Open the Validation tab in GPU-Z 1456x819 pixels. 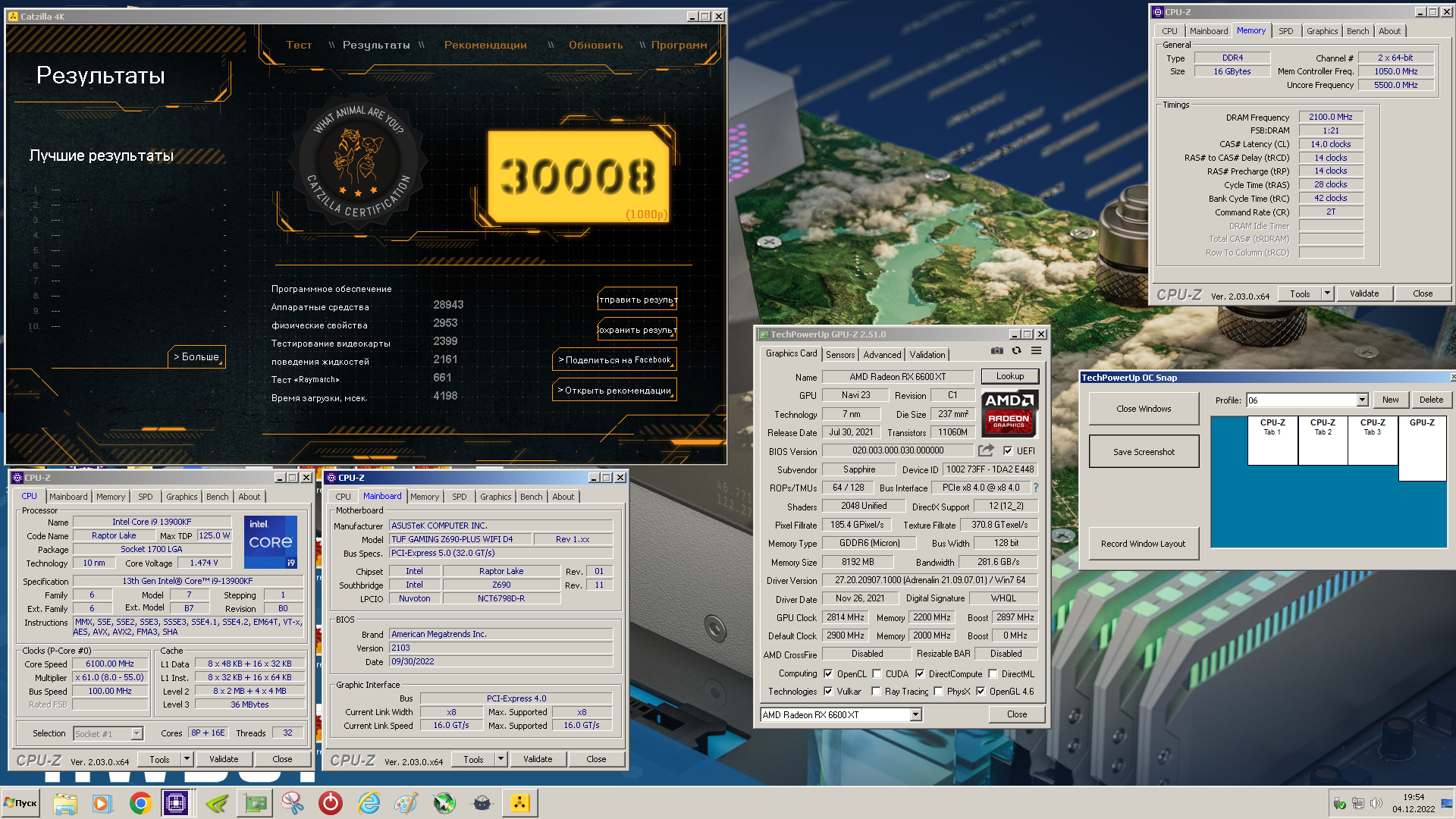927,354
